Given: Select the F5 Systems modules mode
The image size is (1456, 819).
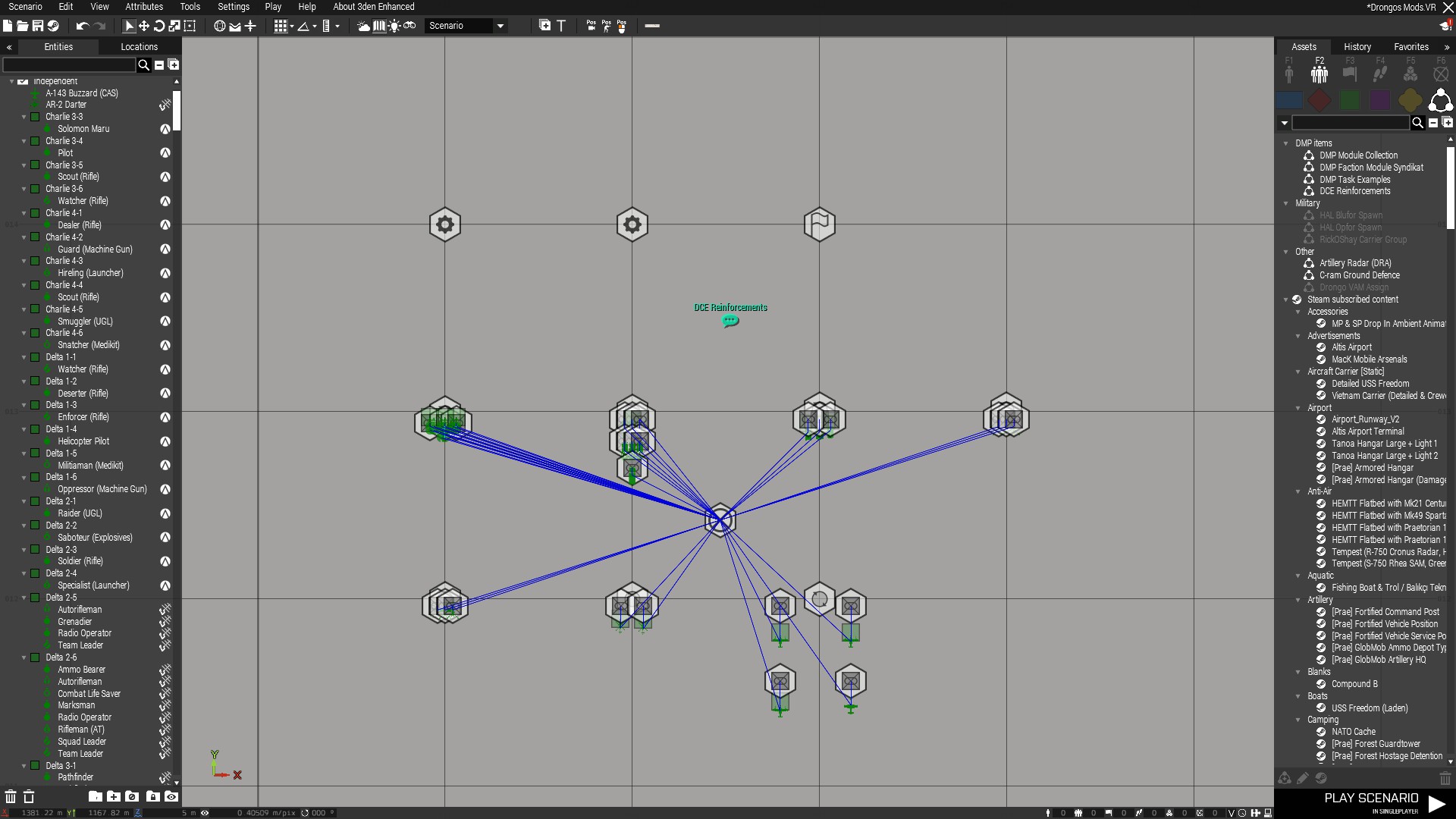Looking at the screenshot, I should pyautogui.click(x=1410, y=71).
